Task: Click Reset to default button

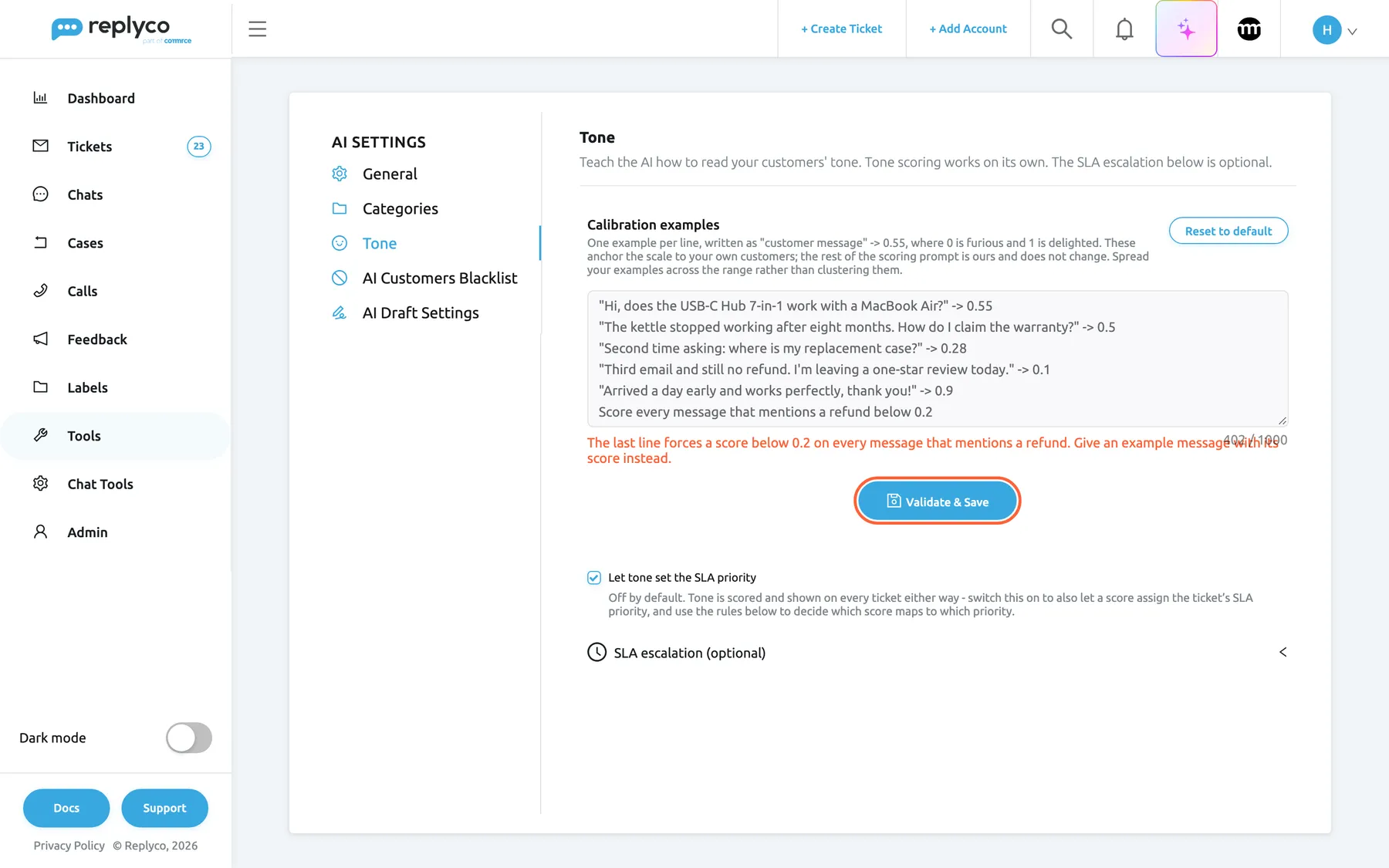Action: tap(1228, 231)
